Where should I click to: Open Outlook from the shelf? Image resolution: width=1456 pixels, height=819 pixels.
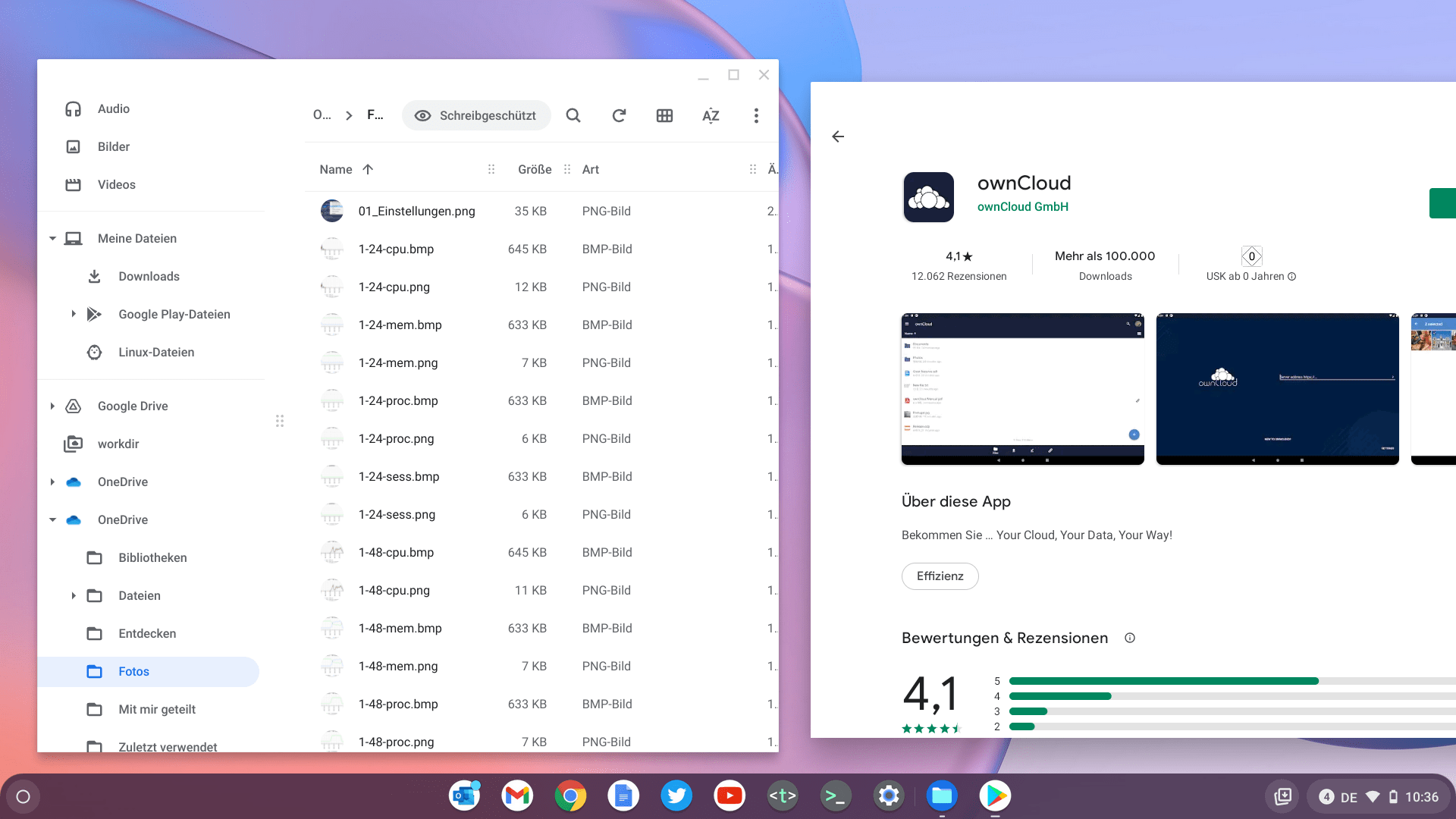click(x=464, y=795)
